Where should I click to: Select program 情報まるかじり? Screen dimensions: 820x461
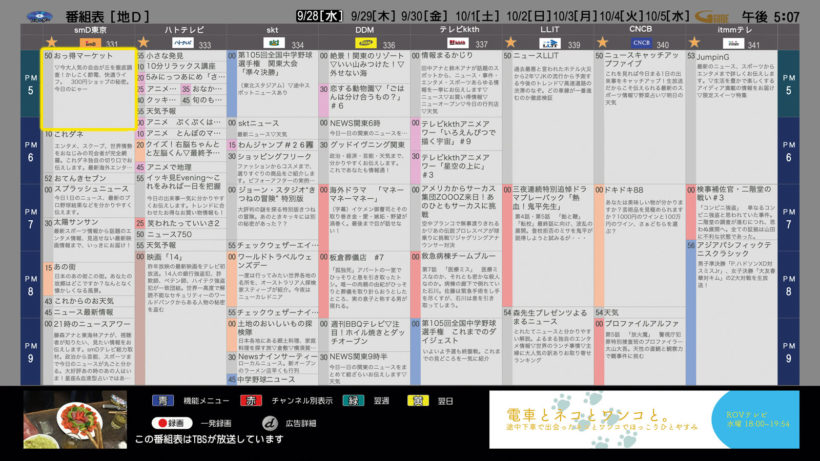pos(456,84)
